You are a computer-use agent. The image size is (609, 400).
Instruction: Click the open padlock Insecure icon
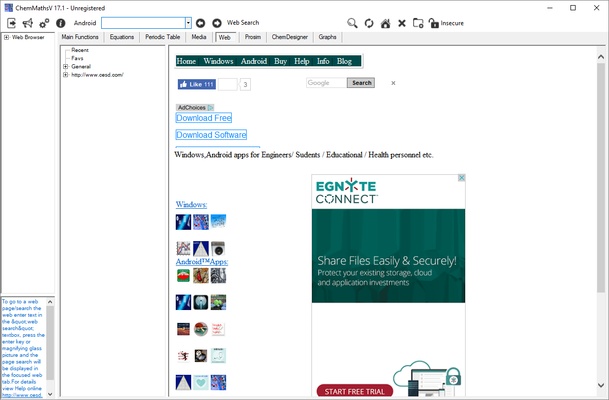pyautogui.click(x=433, y=23)
